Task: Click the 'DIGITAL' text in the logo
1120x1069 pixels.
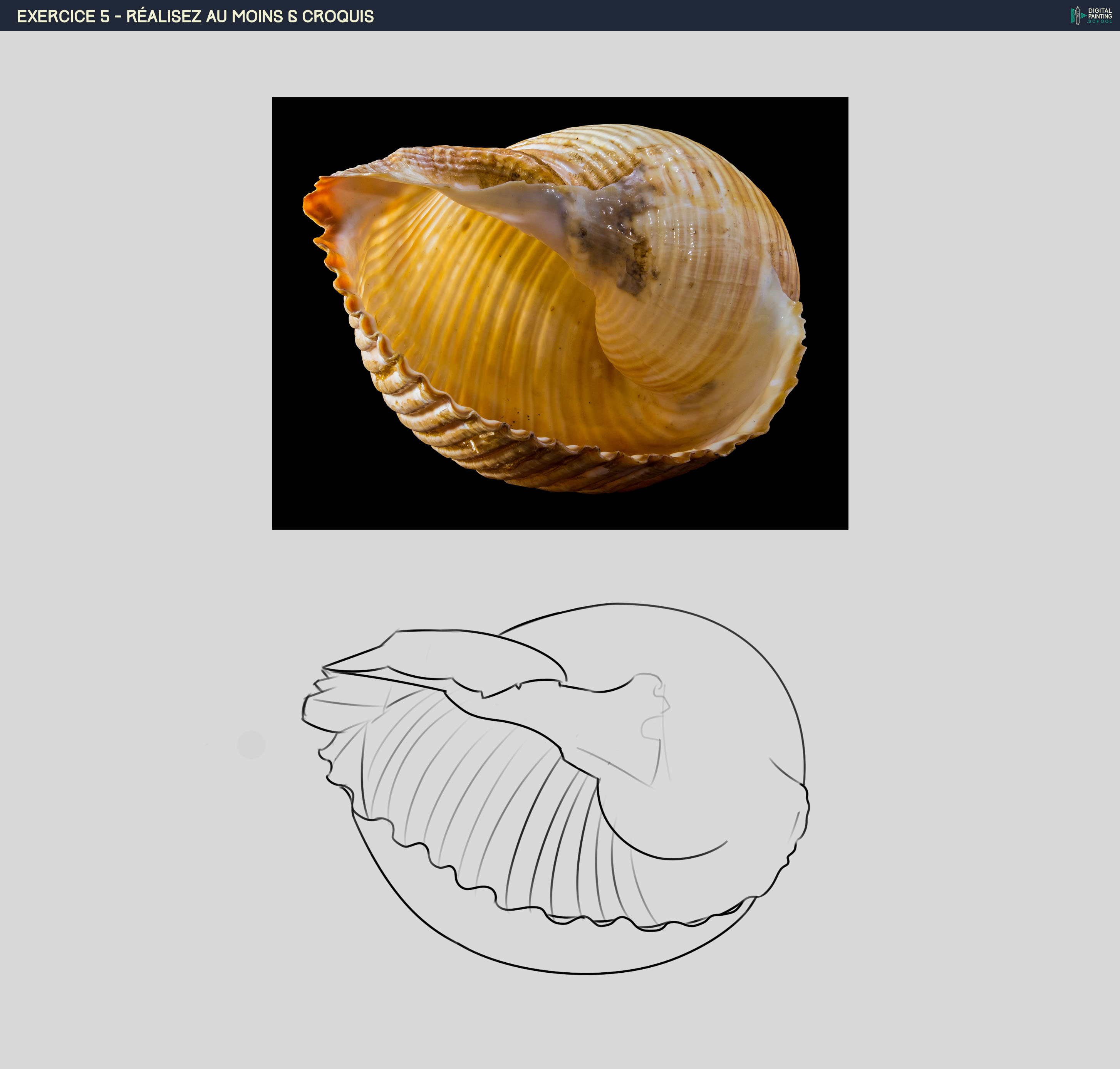Action: pyautogui.click(x=1100, y=11)
